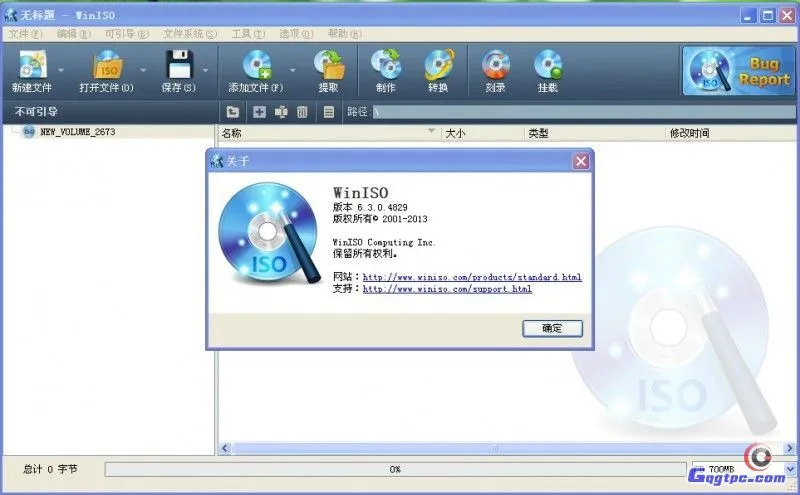Open the 可引导 (Bootable) menu
Screen dimensions: 800x495
tap(127, 34)
